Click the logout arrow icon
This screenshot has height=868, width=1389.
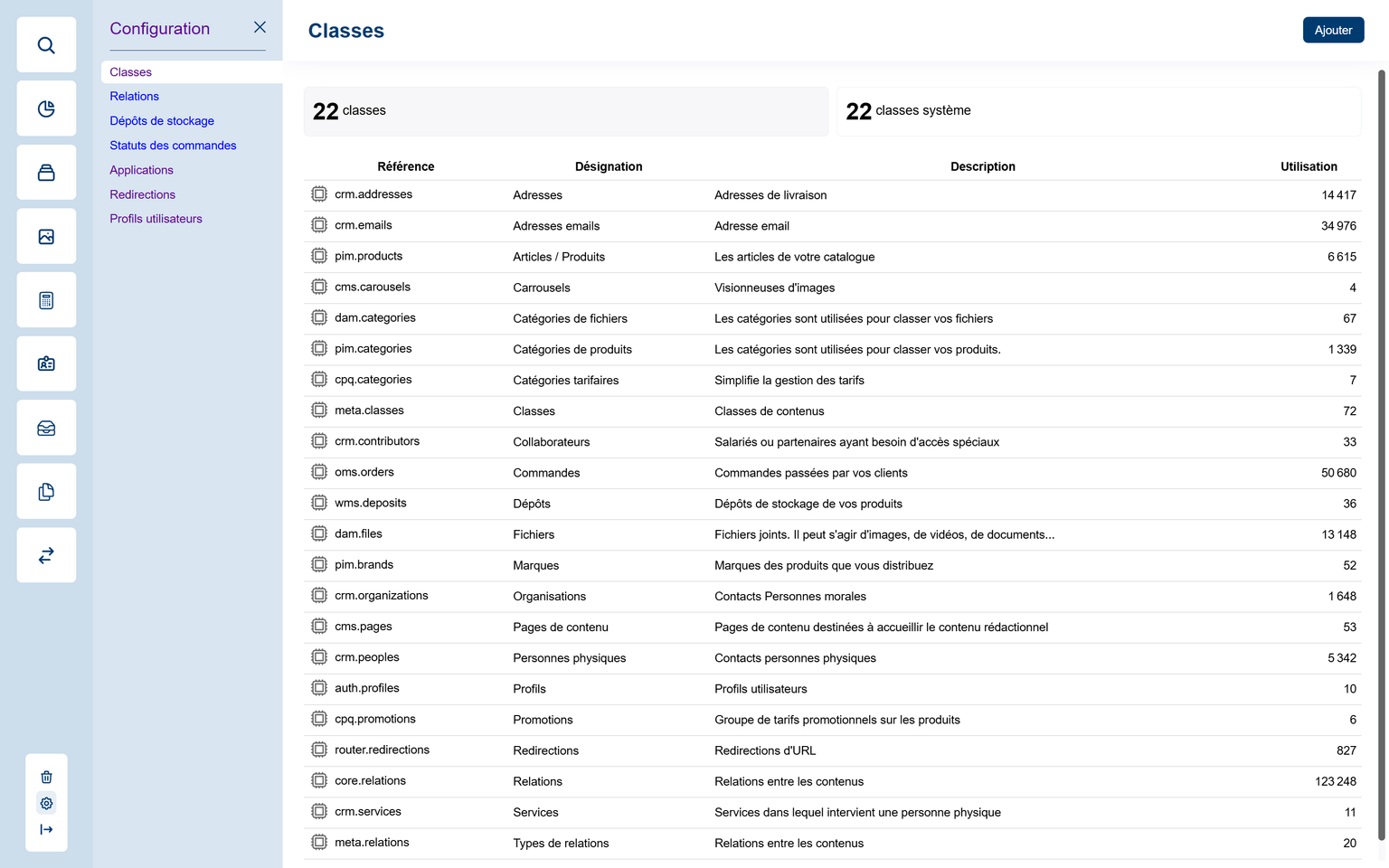(x=46, y=829)
